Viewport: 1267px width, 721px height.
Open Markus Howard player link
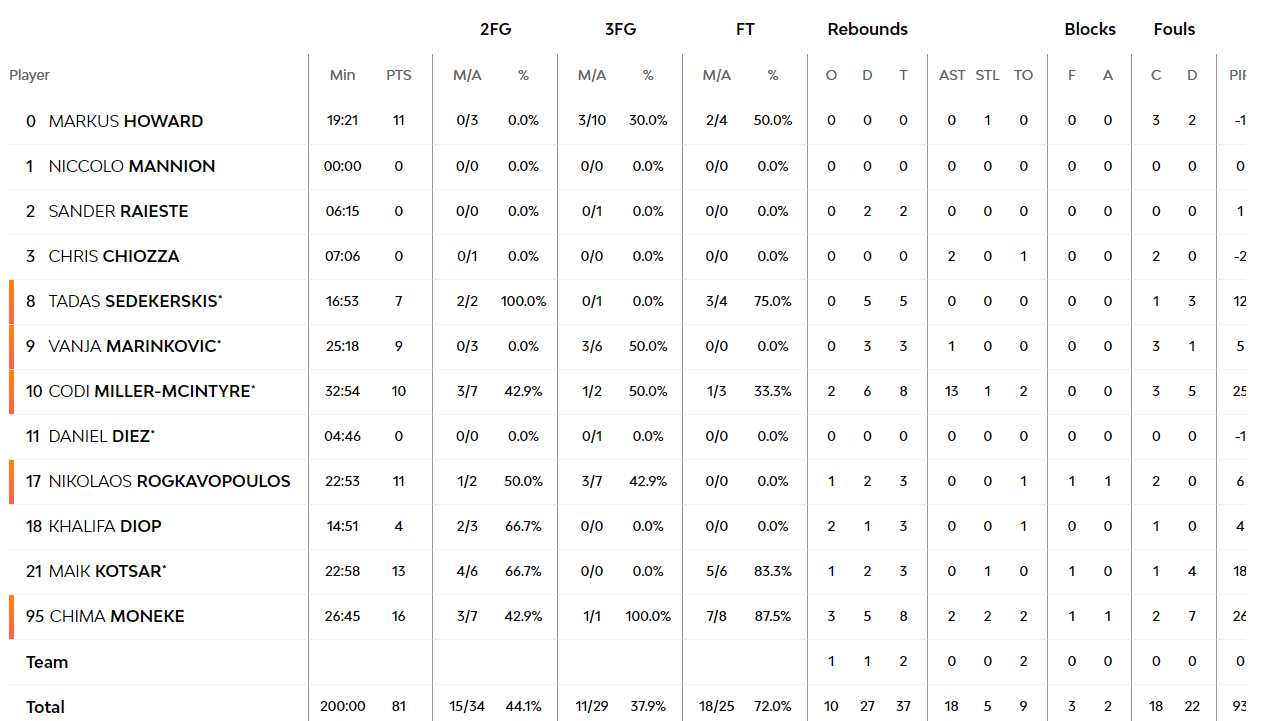(126, 121)
